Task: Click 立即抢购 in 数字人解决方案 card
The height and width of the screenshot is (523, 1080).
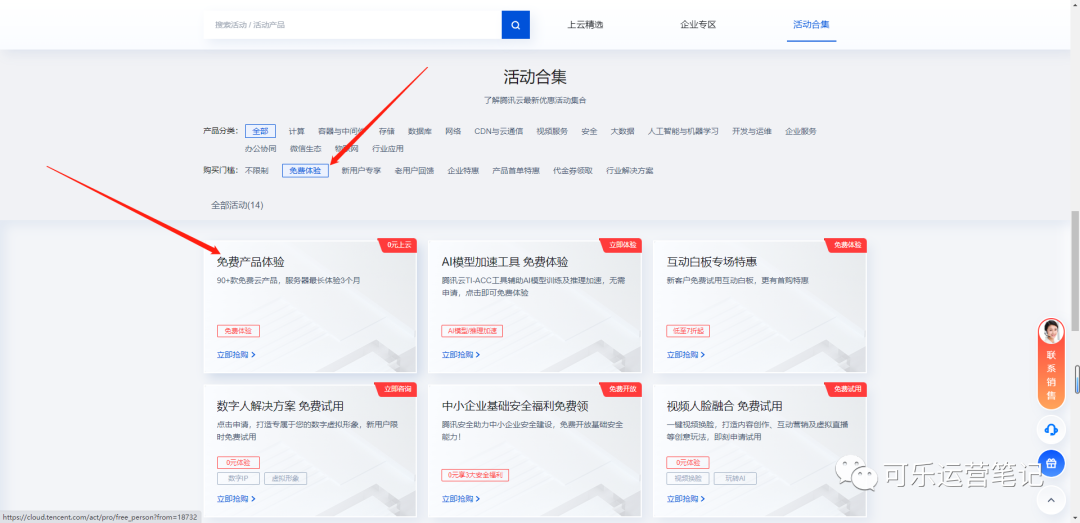Action: (x=236, y=499)
